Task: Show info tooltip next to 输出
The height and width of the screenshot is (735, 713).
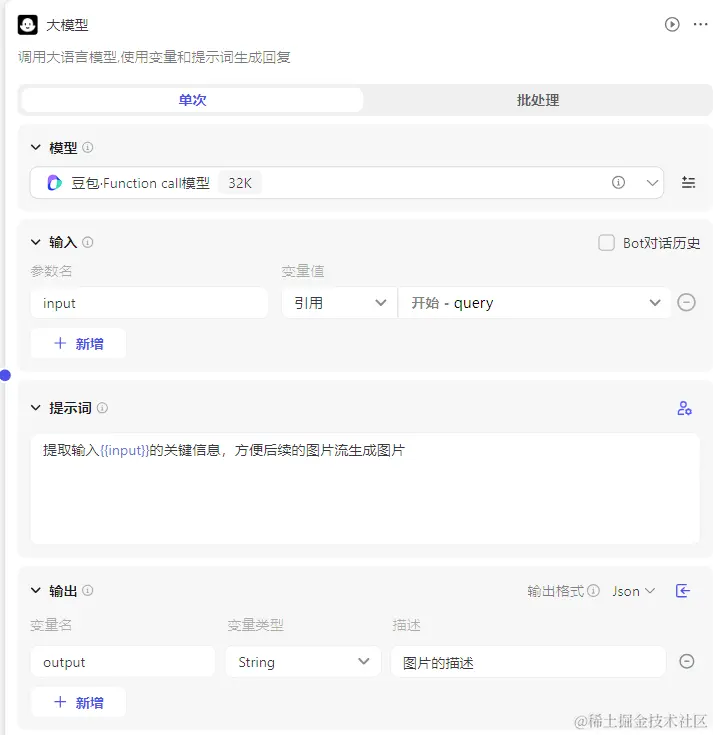Action: (88, 590)
